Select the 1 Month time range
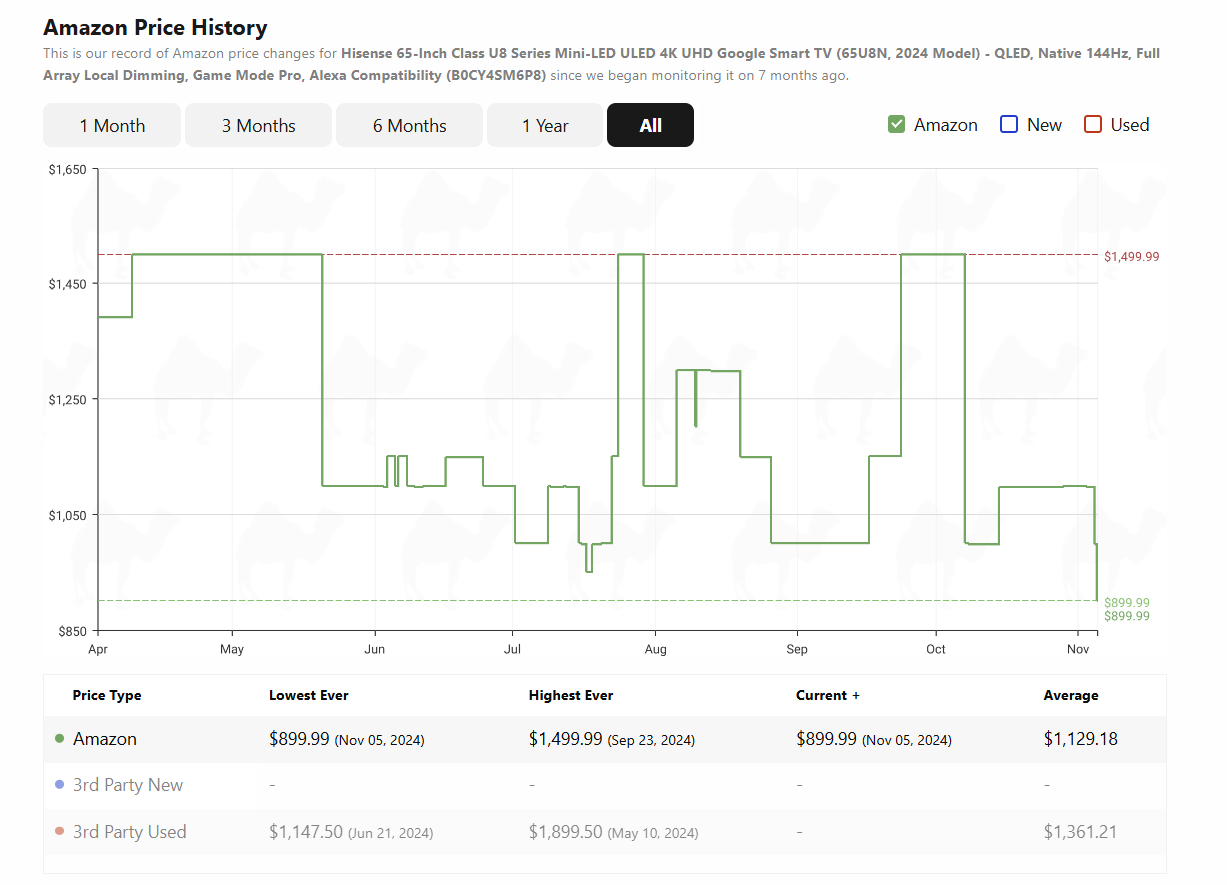 112,125
